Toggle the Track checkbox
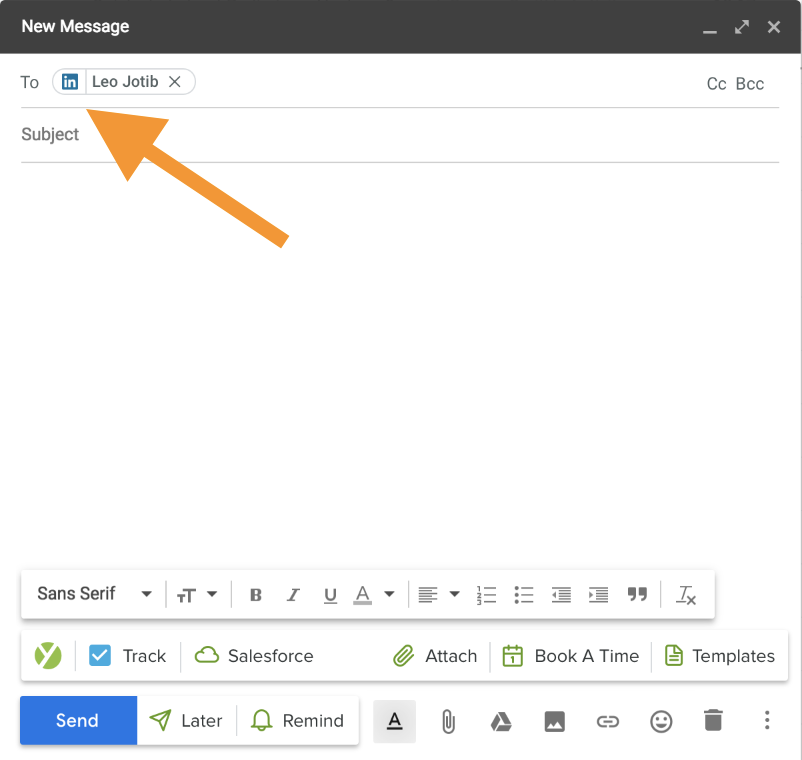 click(100, 656)
